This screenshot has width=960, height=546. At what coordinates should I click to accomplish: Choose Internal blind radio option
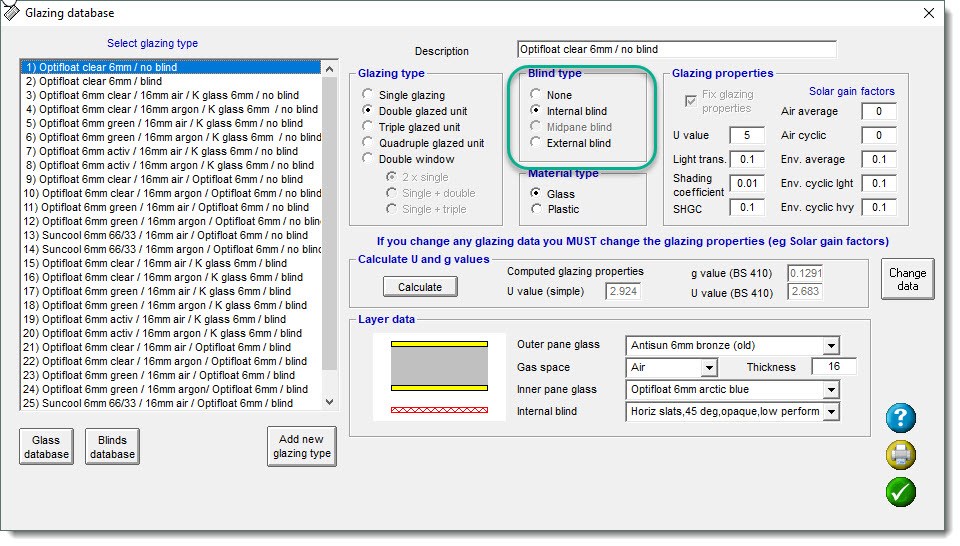[537, 111]
